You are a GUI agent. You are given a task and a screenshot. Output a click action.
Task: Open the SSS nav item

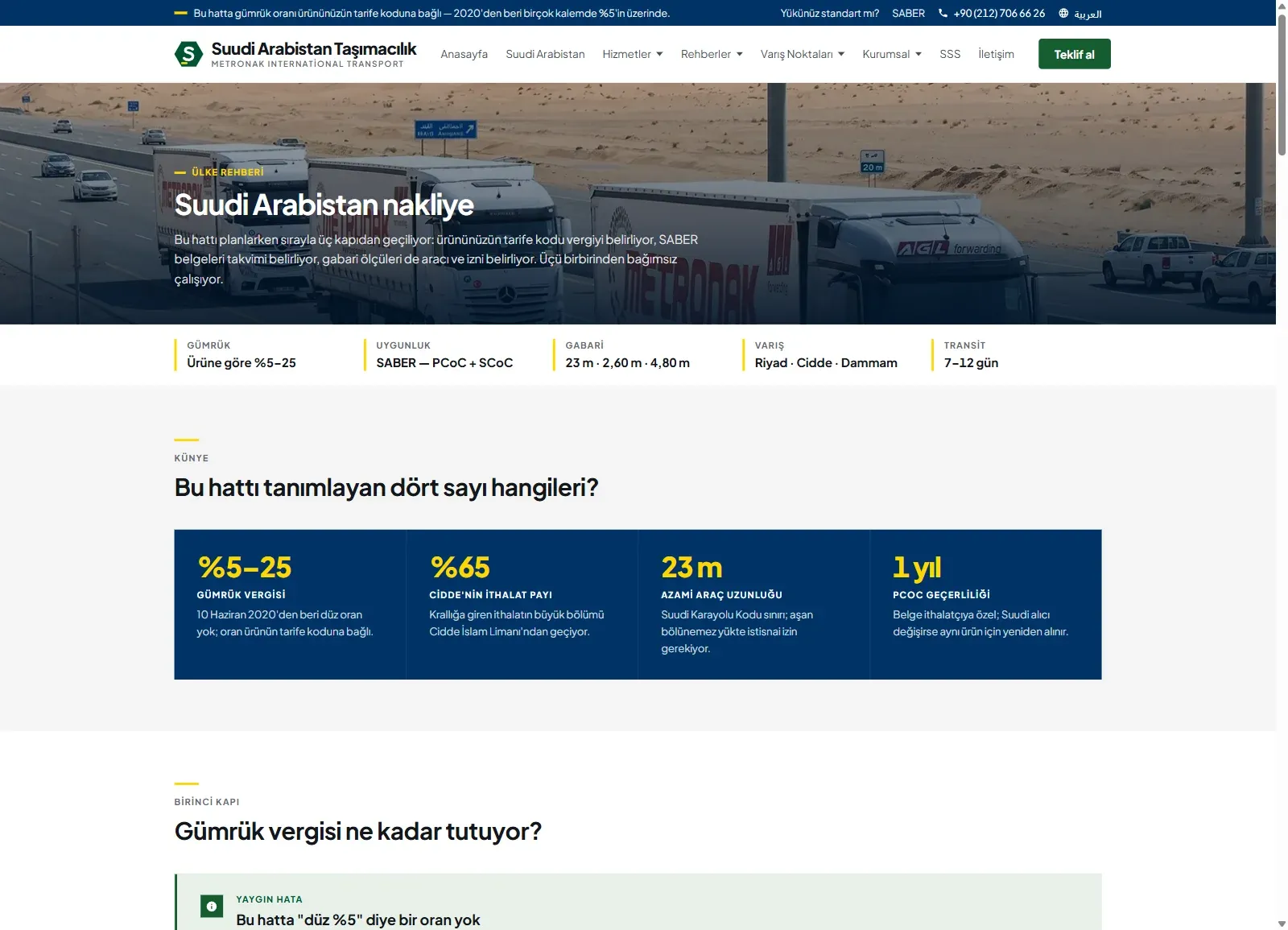[x=950, y=54]
